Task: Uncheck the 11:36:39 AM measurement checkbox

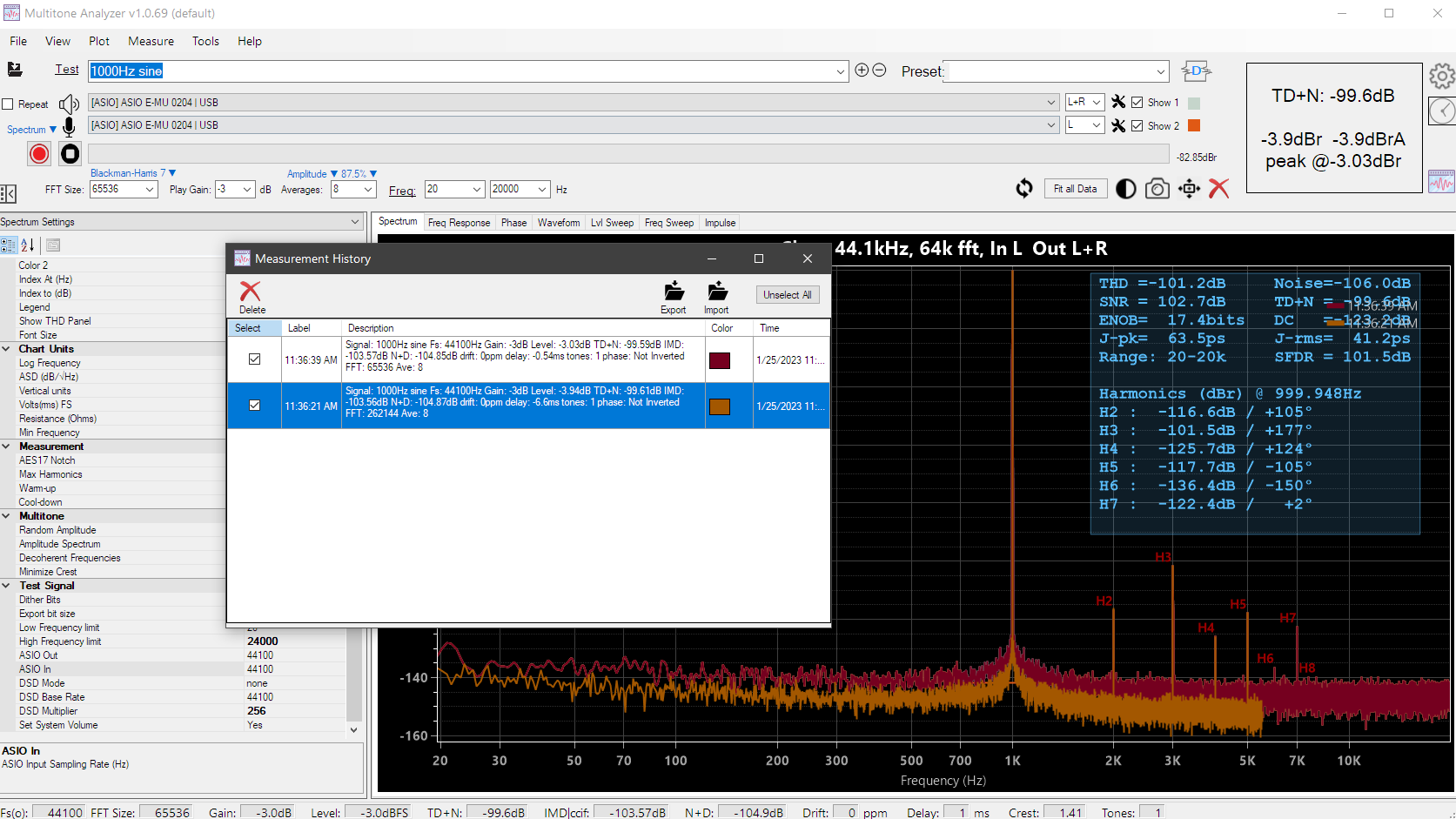Action: 254,359
